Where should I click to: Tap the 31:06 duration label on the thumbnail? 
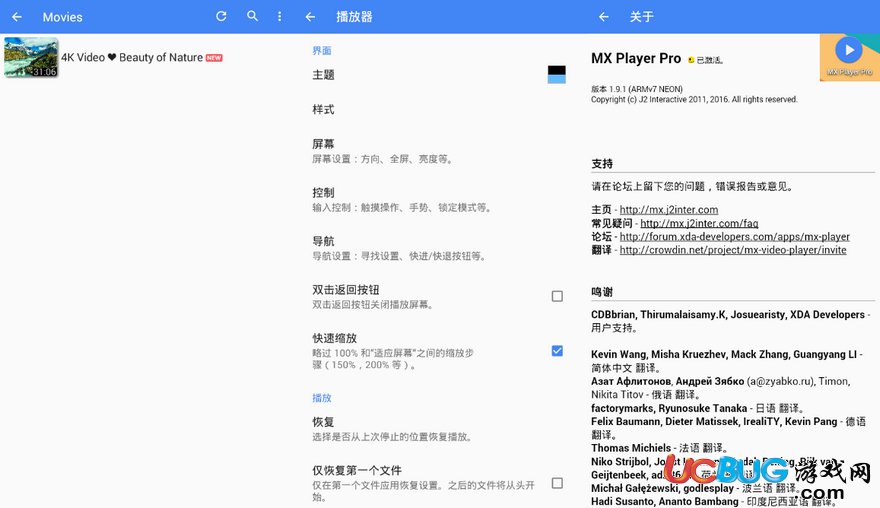click(x=44, y=72)
